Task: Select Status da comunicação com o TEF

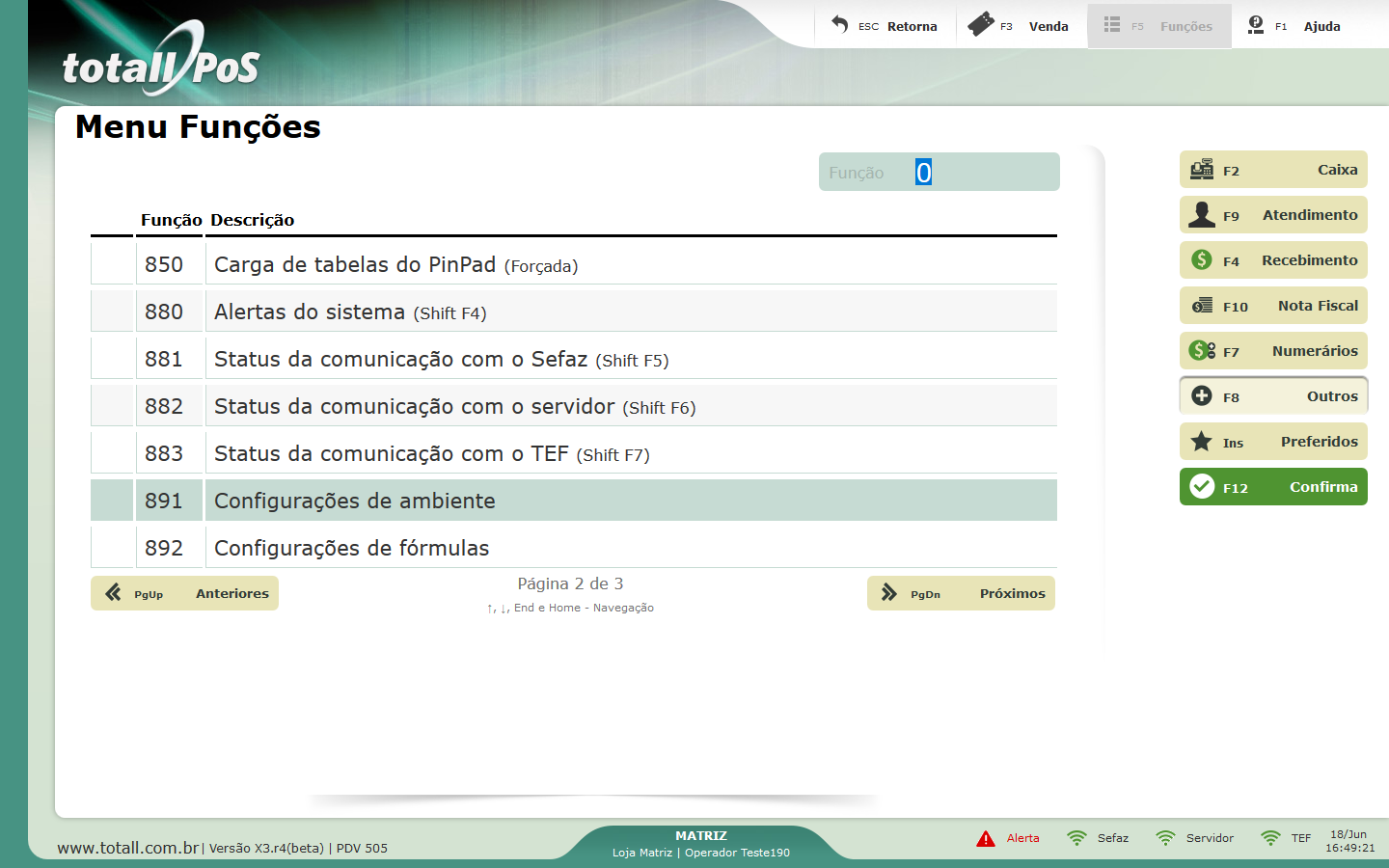Action: pyautogui.click(x=574, y=453)
